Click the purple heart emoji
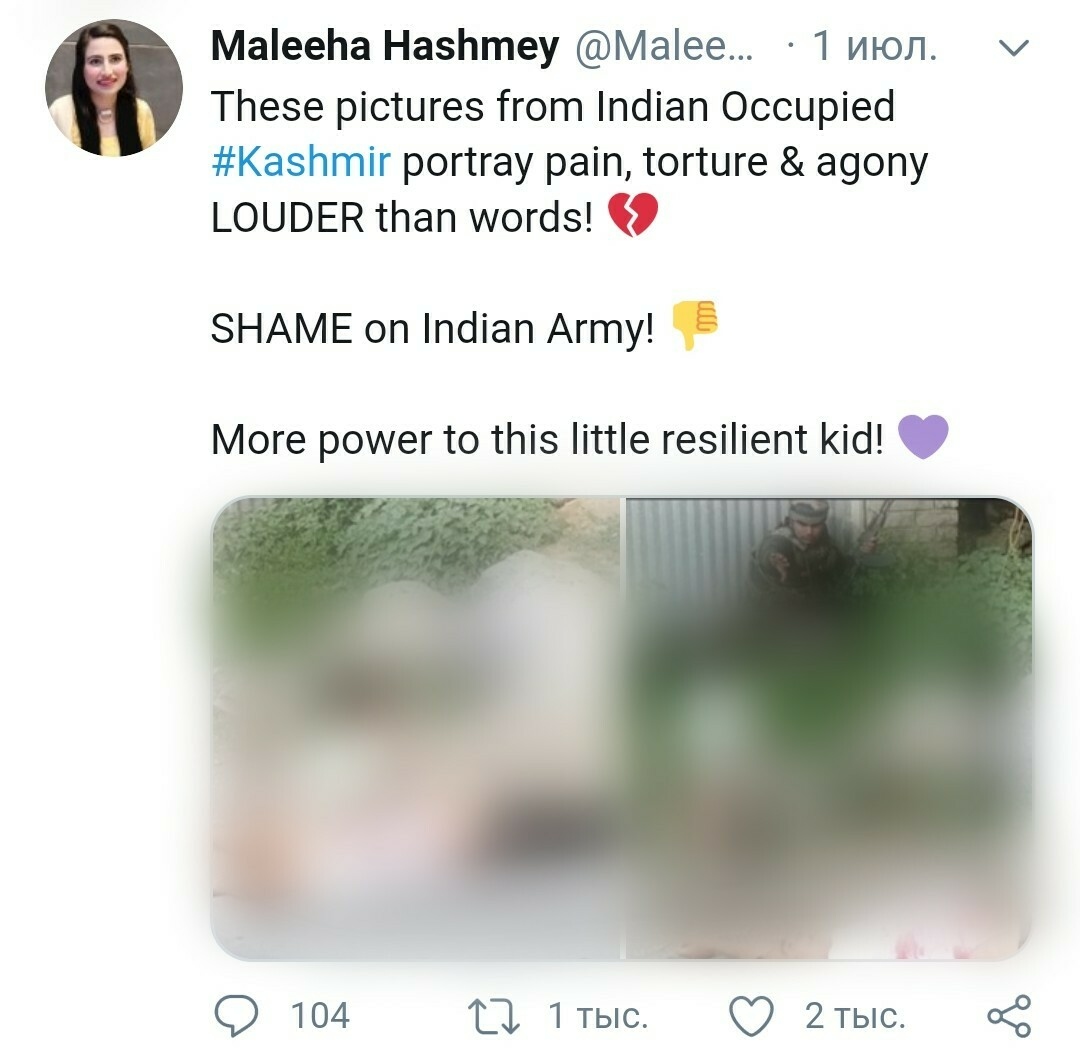Screen dimensions: 1080x1064 point(924,436)
